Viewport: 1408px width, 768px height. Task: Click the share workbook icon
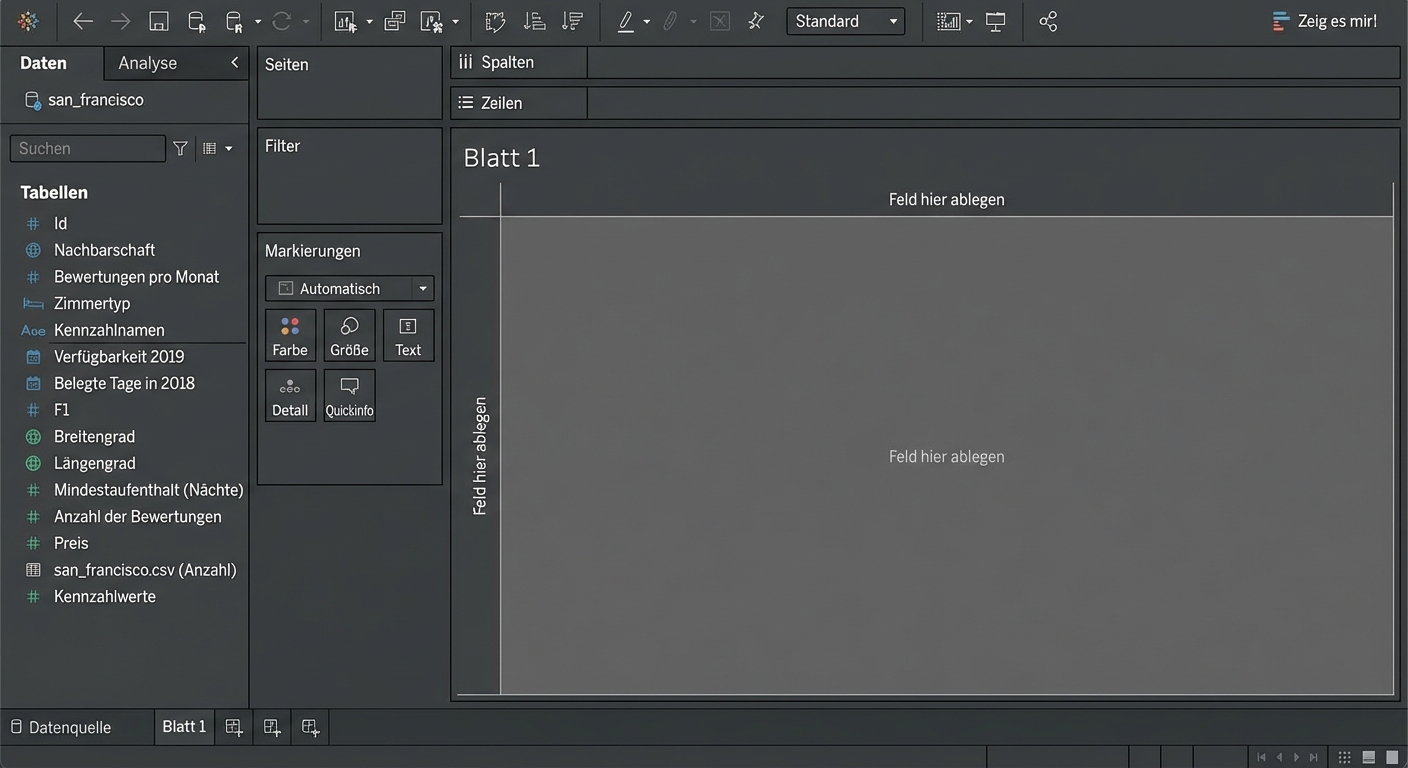(1047, 22)
